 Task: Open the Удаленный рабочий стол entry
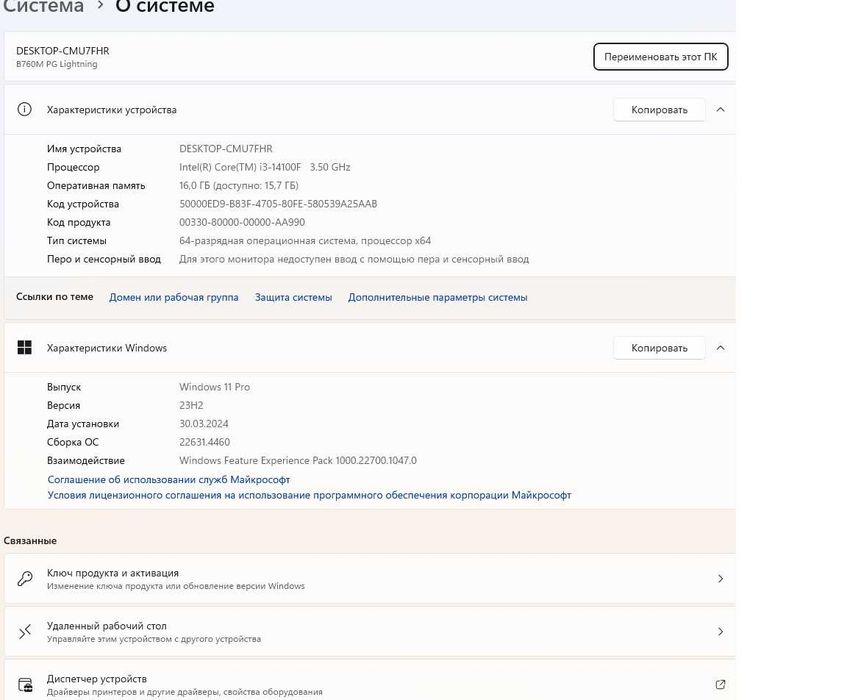pyautogui.click(x=370, y=631)
